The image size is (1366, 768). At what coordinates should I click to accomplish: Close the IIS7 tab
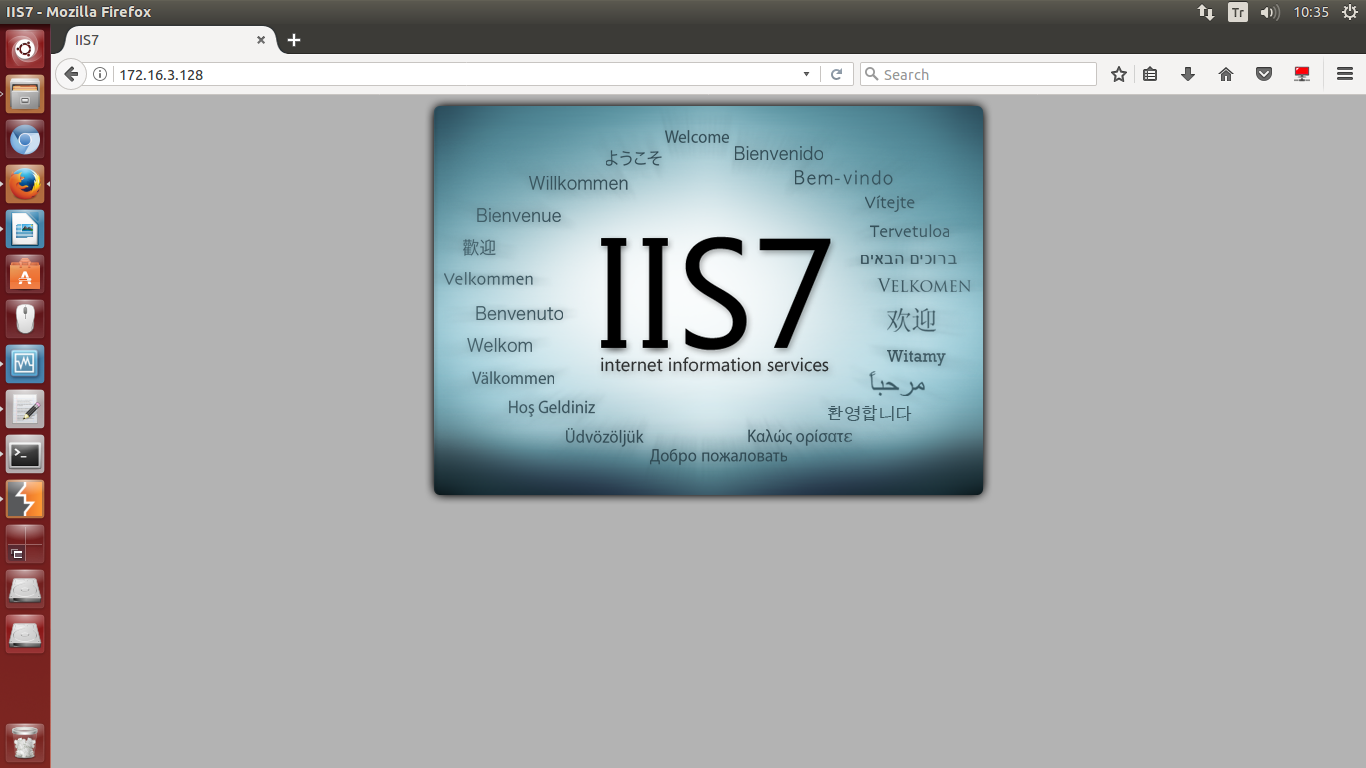click(262, 40)
